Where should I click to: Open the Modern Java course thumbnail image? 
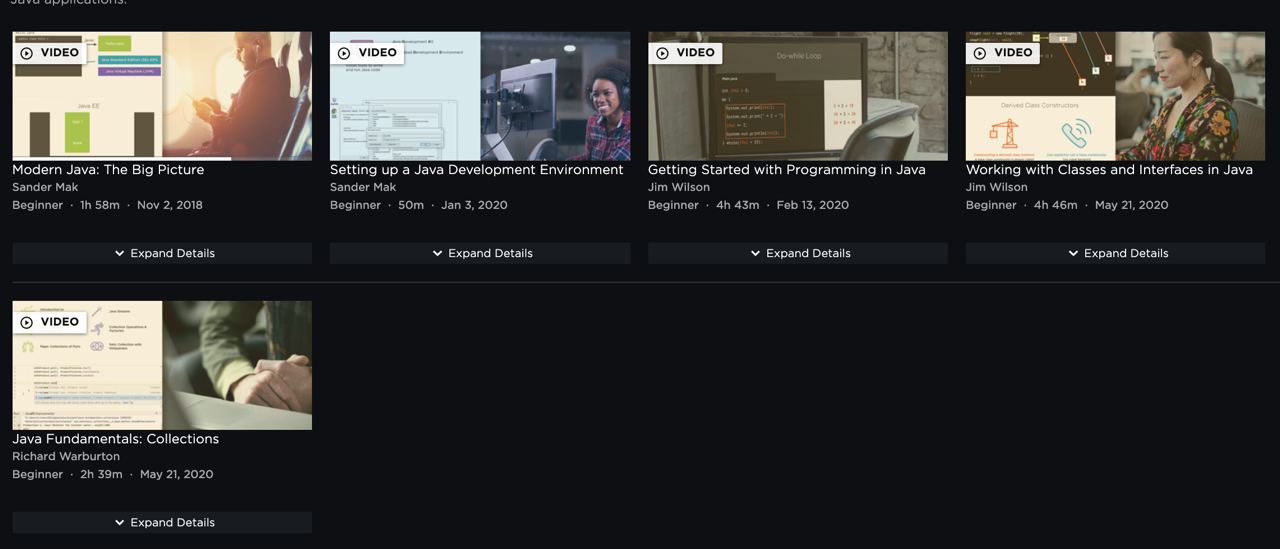click(x=162, y=96)
